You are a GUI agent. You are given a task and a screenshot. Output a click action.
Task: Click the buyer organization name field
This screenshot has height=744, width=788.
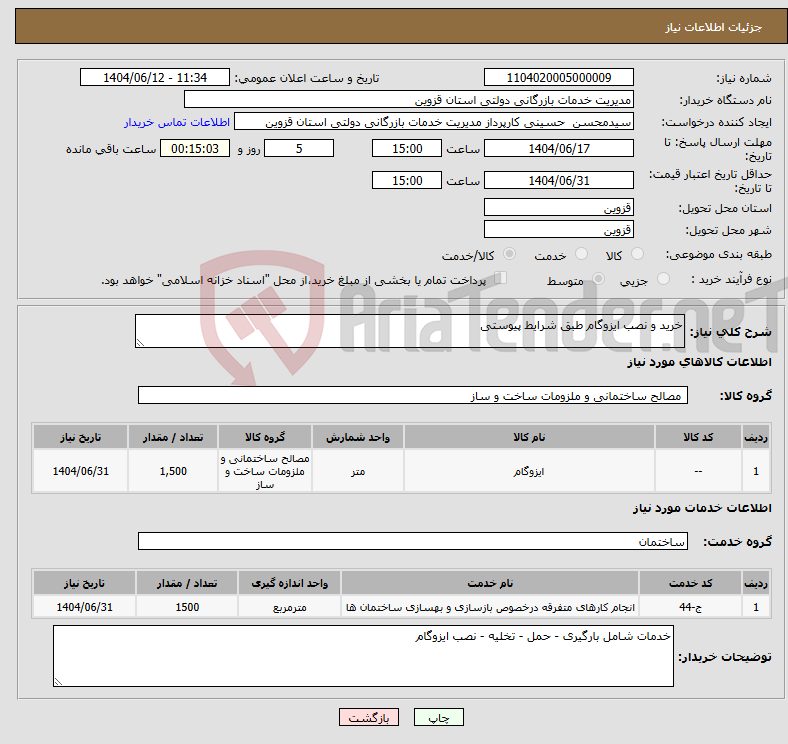coord(409,100)
